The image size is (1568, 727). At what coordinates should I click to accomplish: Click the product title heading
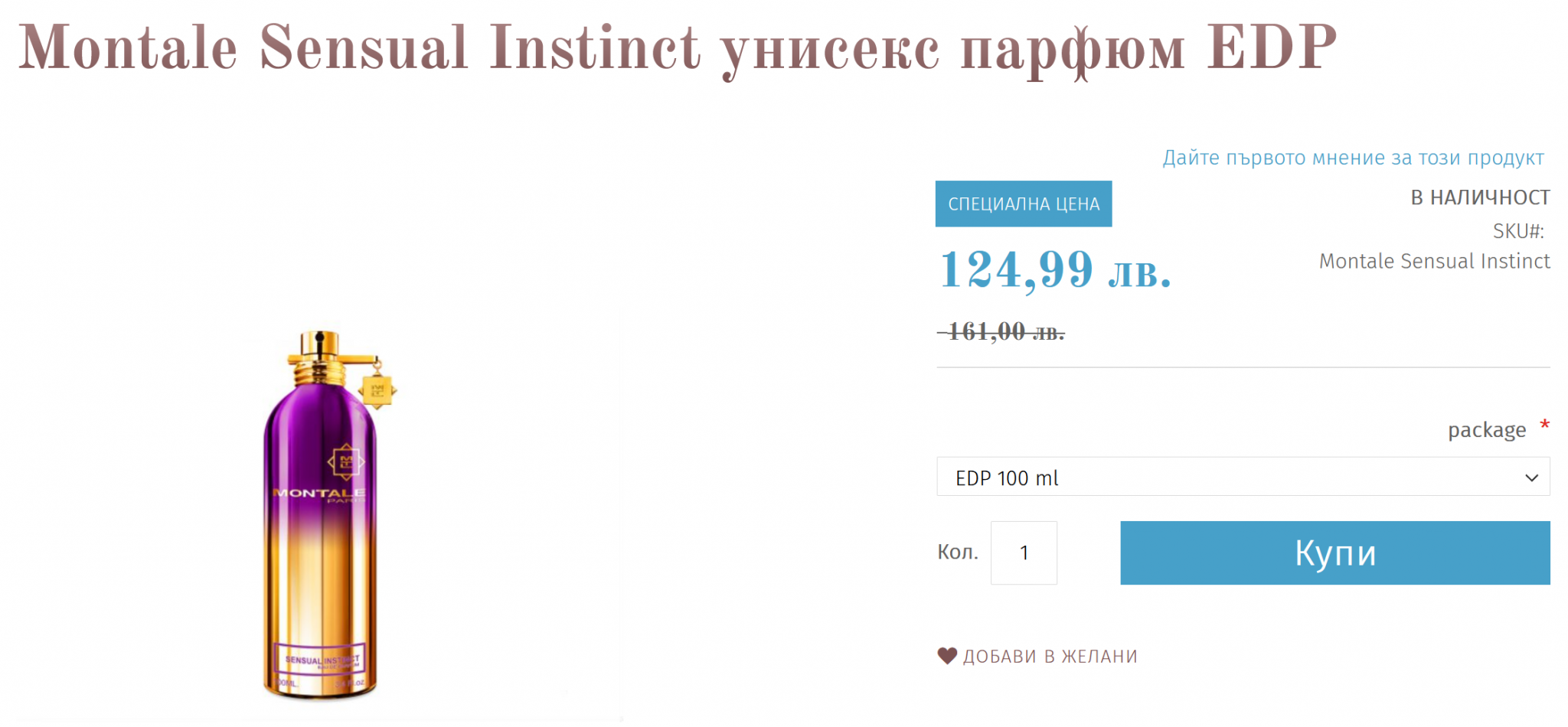pyautogui.click(x=677, y=47)
